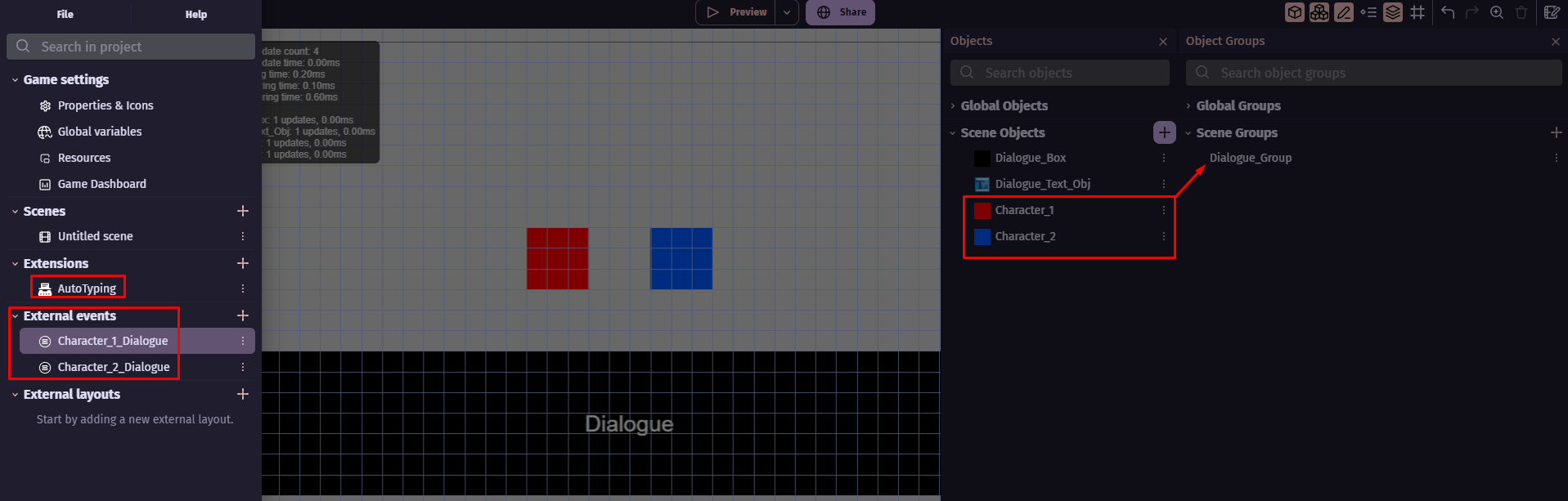Click the Share button
This screenshot has width=1568, height=501.
pos(841,12)
